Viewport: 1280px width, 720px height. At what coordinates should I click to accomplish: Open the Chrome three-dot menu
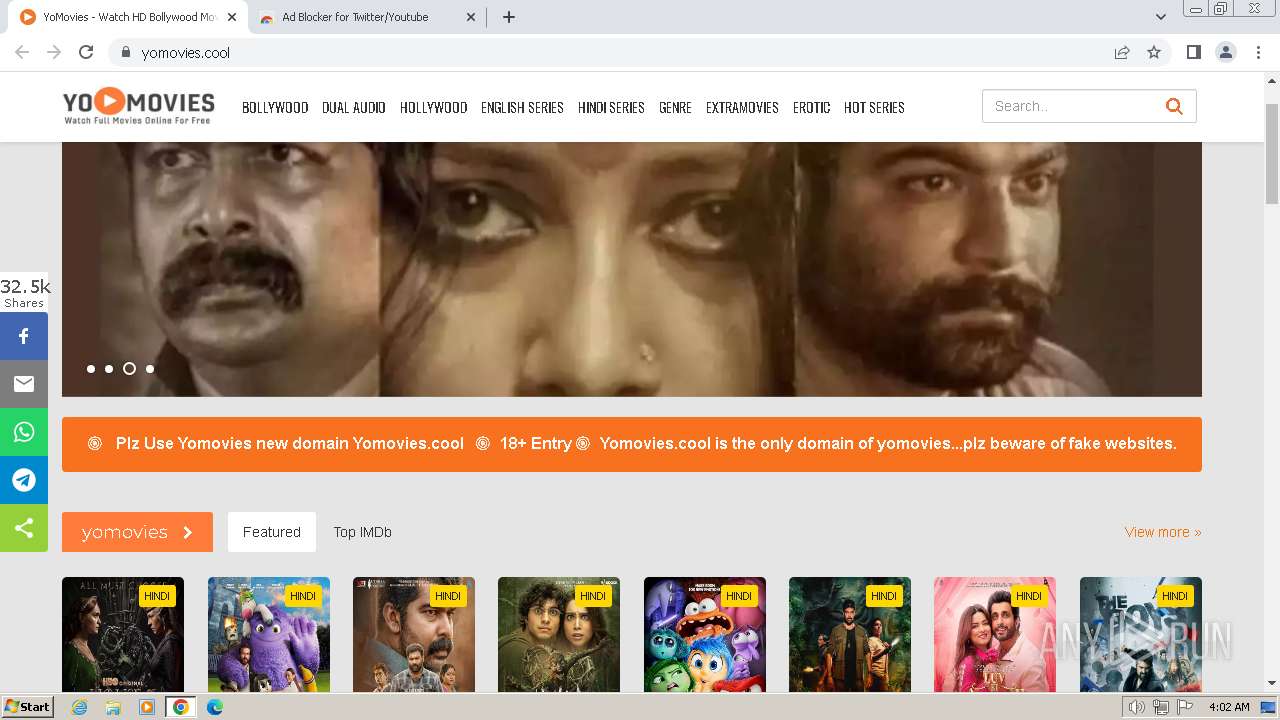click(1258, 52)
